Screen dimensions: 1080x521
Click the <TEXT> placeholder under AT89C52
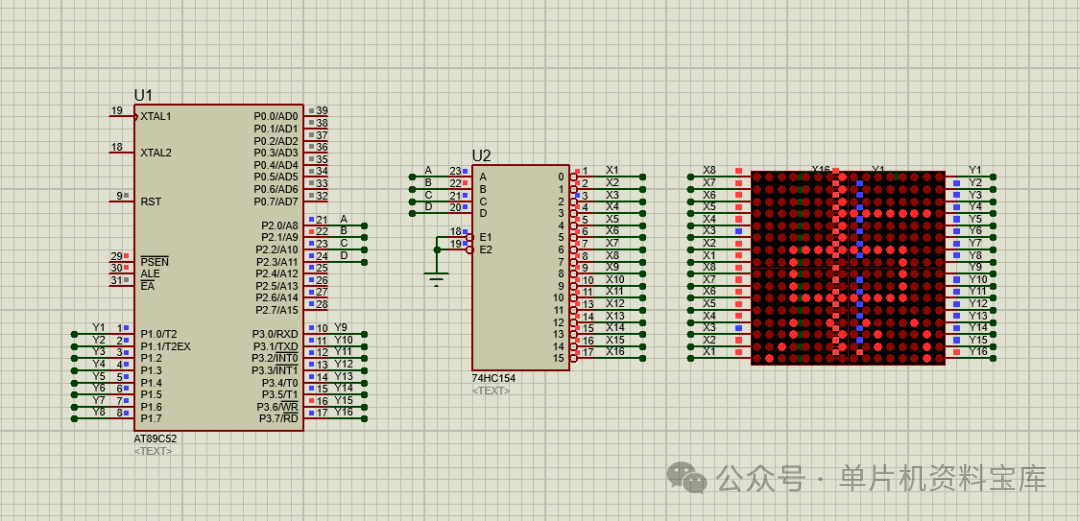pos(153,451)
